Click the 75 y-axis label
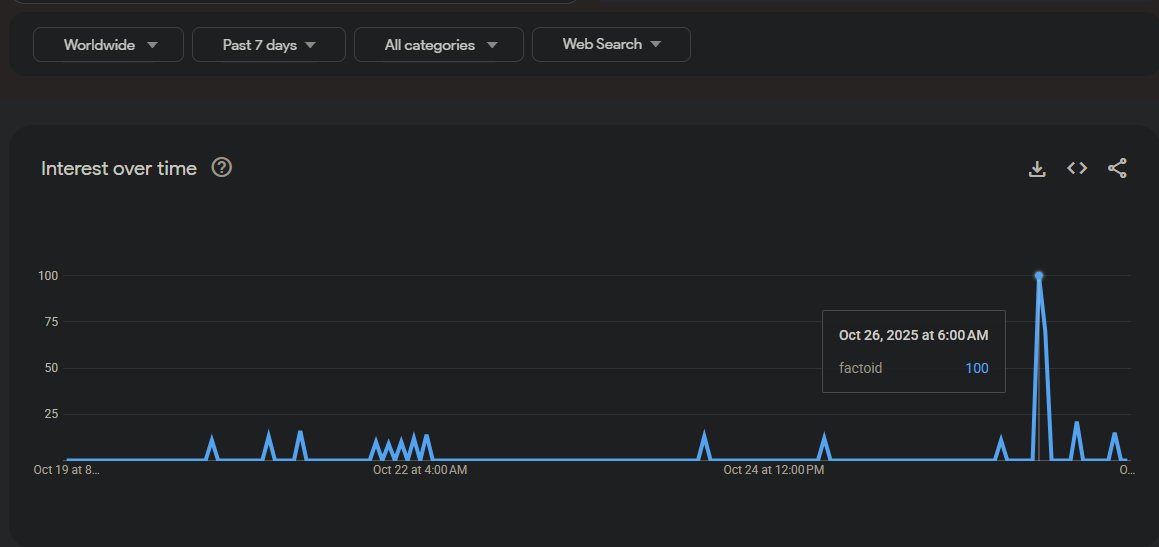The image size is (1159, 547). click(x=50, y=322)
